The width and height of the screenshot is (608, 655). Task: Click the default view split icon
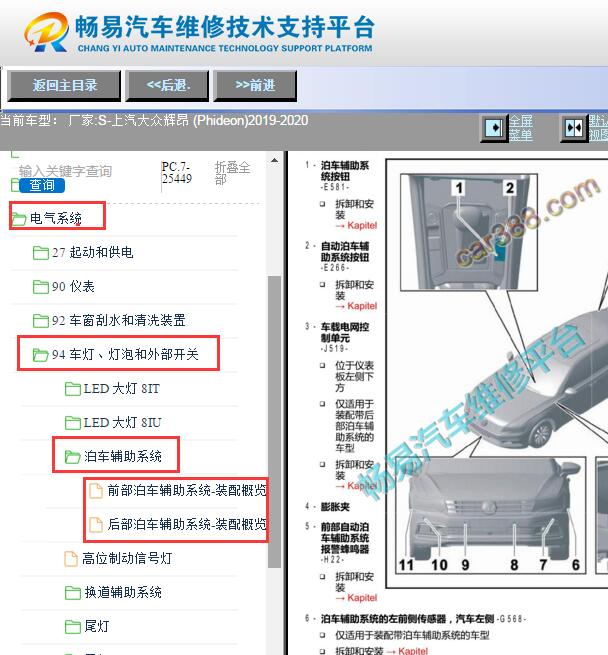pyautogui.click(x=574, y=128)
